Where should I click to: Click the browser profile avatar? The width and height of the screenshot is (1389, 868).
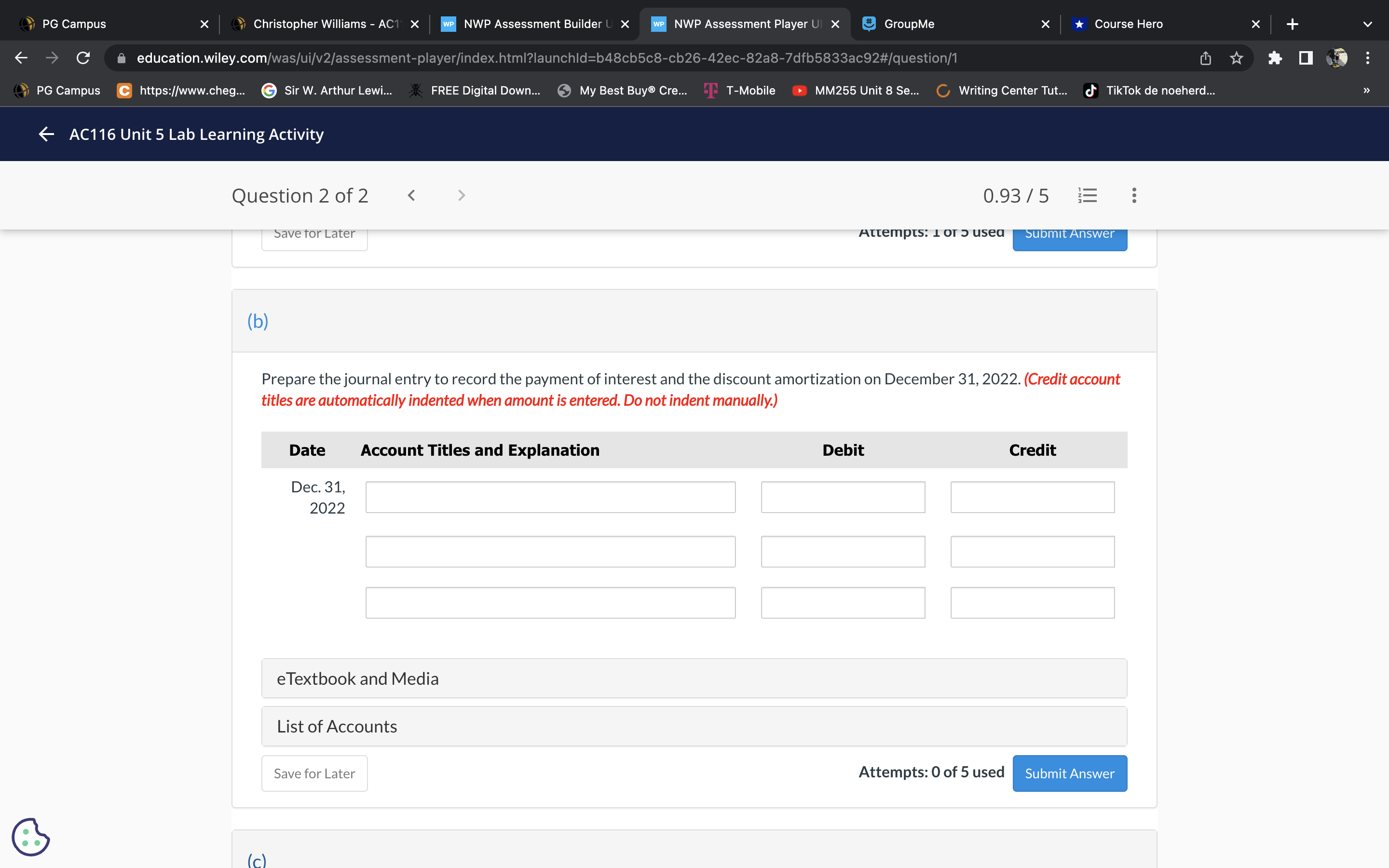click(x=1337, y=57)
